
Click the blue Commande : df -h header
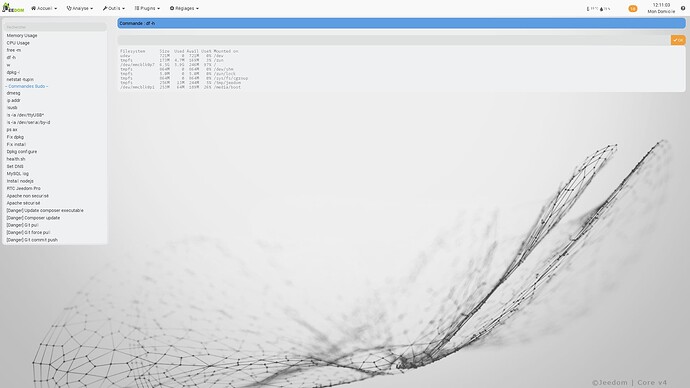[x=401, y=23]
